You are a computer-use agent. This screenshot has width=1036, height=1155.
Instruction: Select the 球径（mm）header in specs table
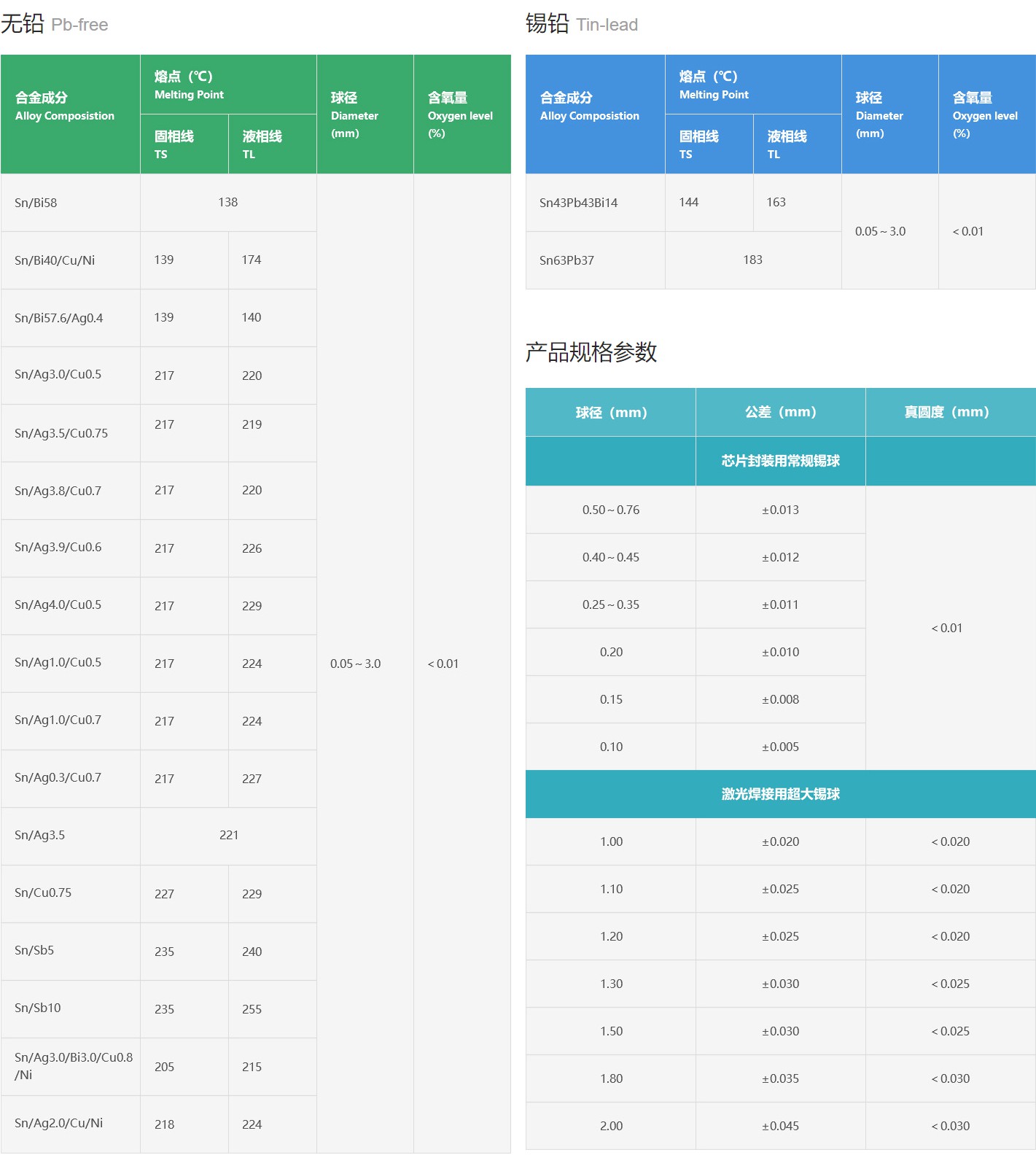(611, 412)
